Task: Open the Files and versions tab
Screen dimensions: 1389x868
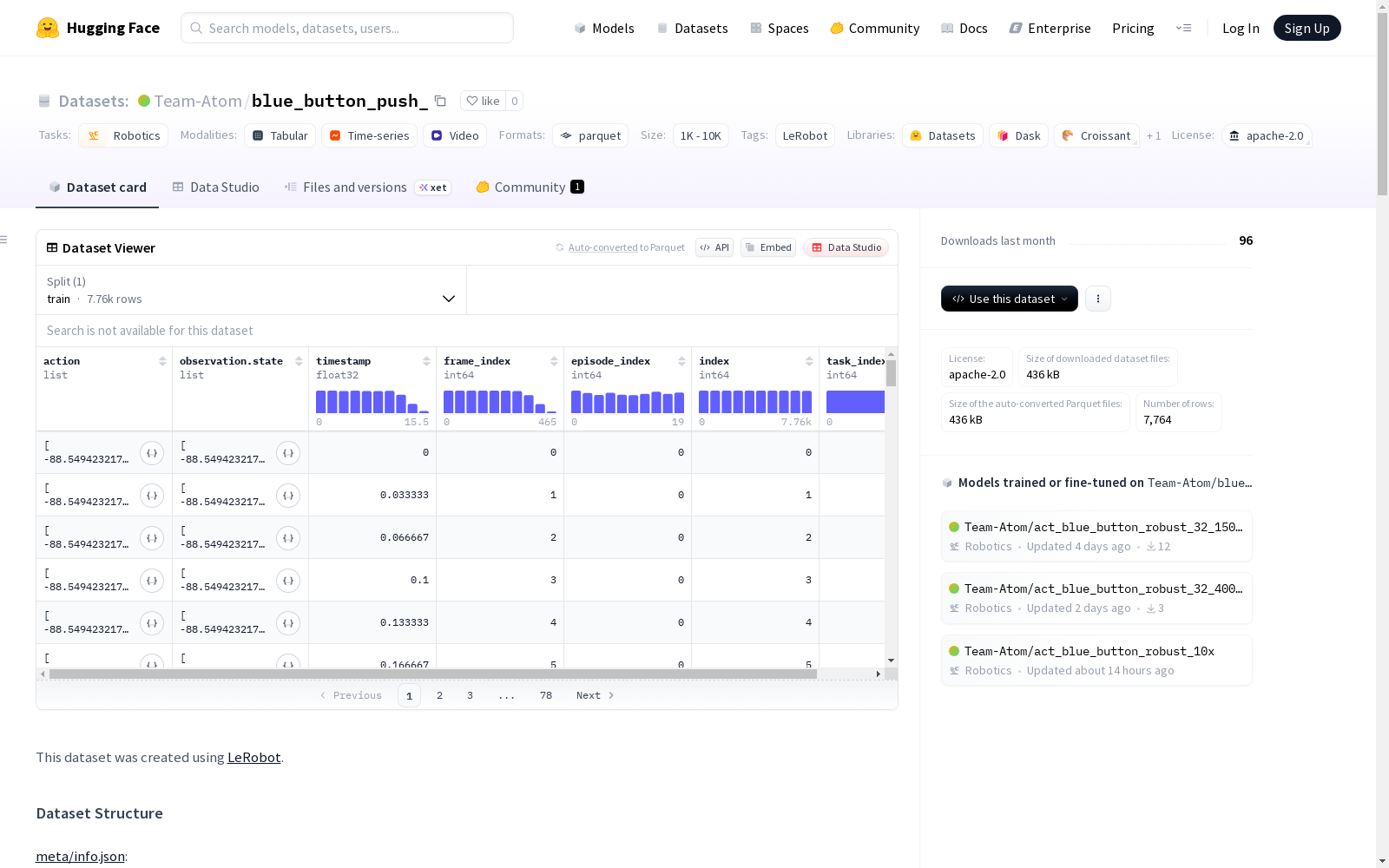Action: point(367,187)
